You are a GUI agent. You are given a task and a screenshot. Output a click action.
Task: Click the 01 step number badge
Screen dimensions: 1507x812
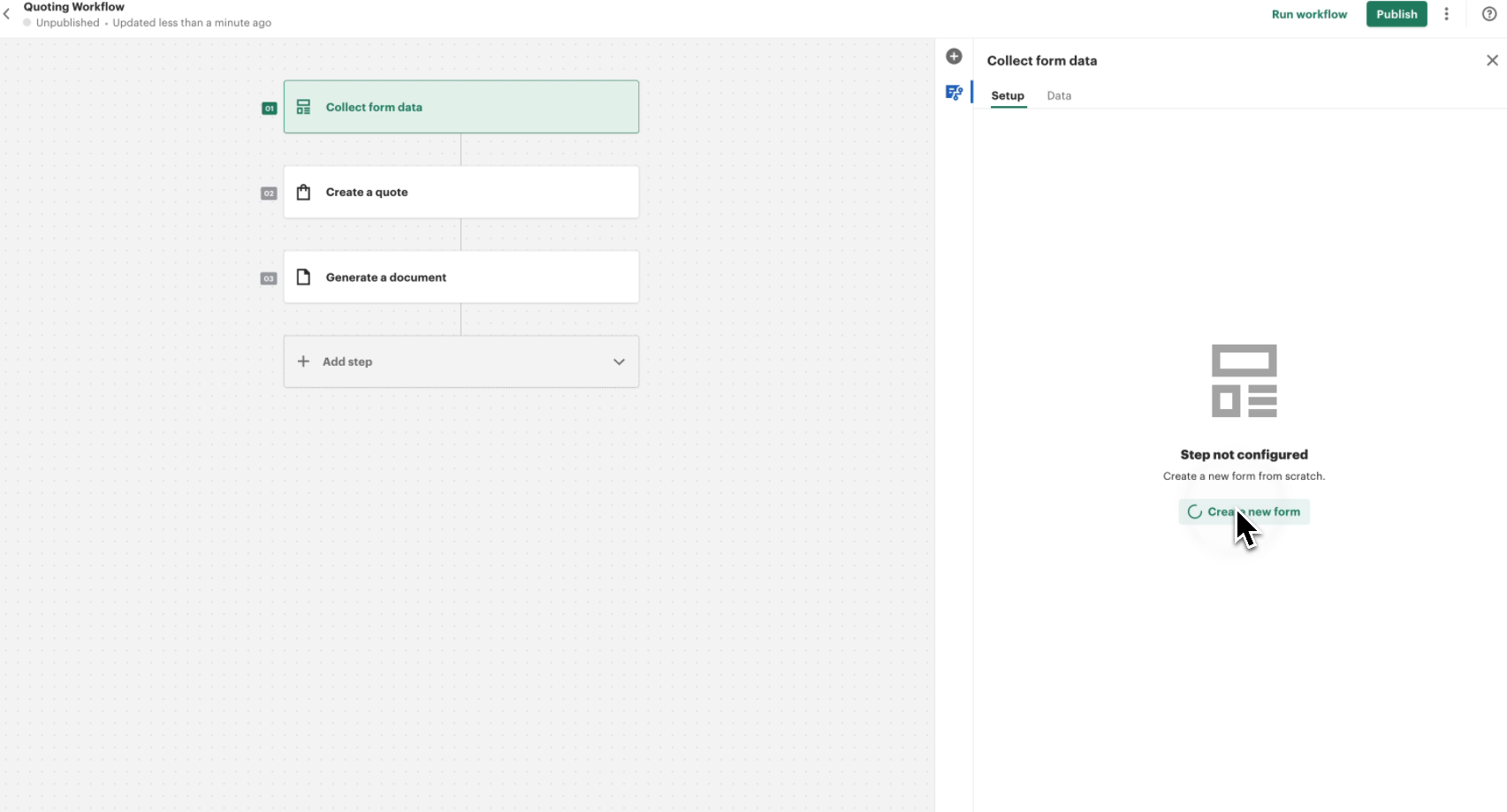tap(270, 109)
